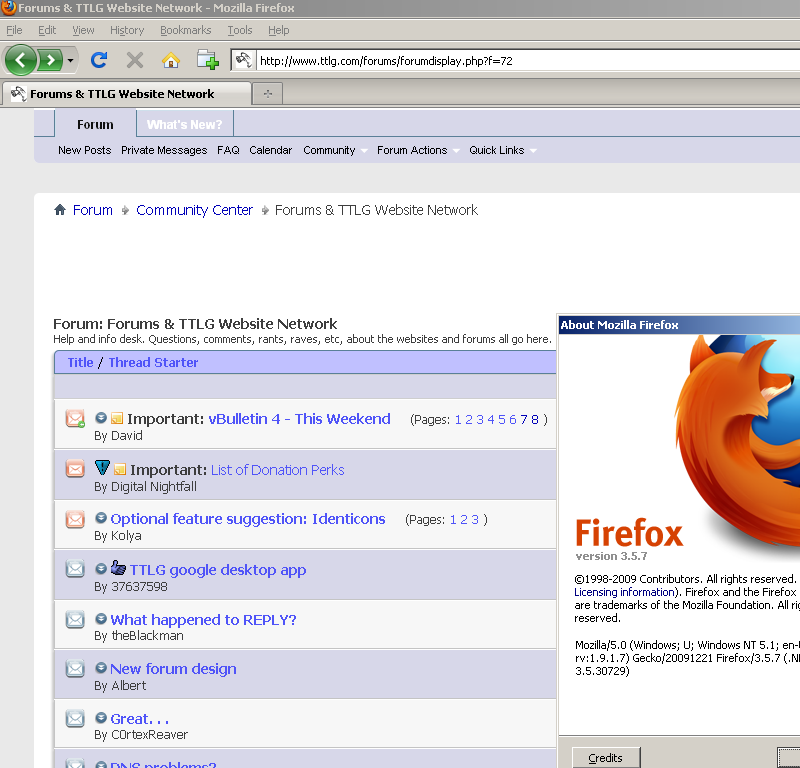Click the envelope icon for List of Donation Perks
The width and height of the screenshot is (800, 768).
(75, 468)
